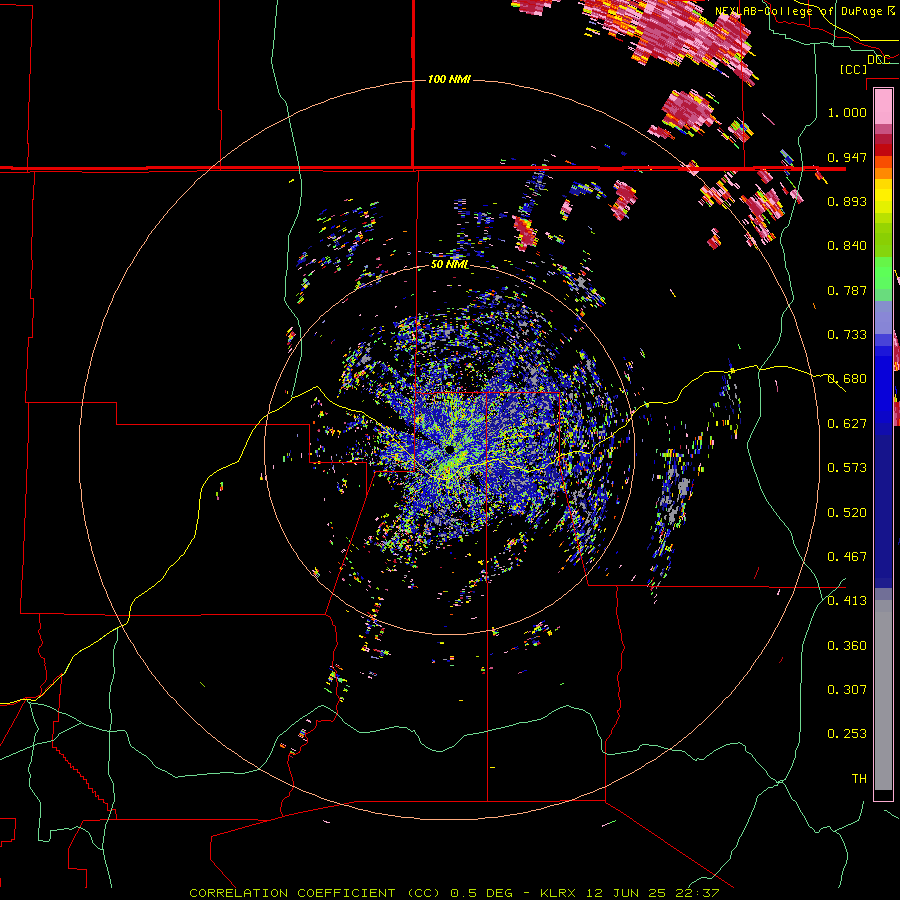Click the 50 NMI range ring label
The height and width of the screenshot is (900, 900).
point(450,264)
